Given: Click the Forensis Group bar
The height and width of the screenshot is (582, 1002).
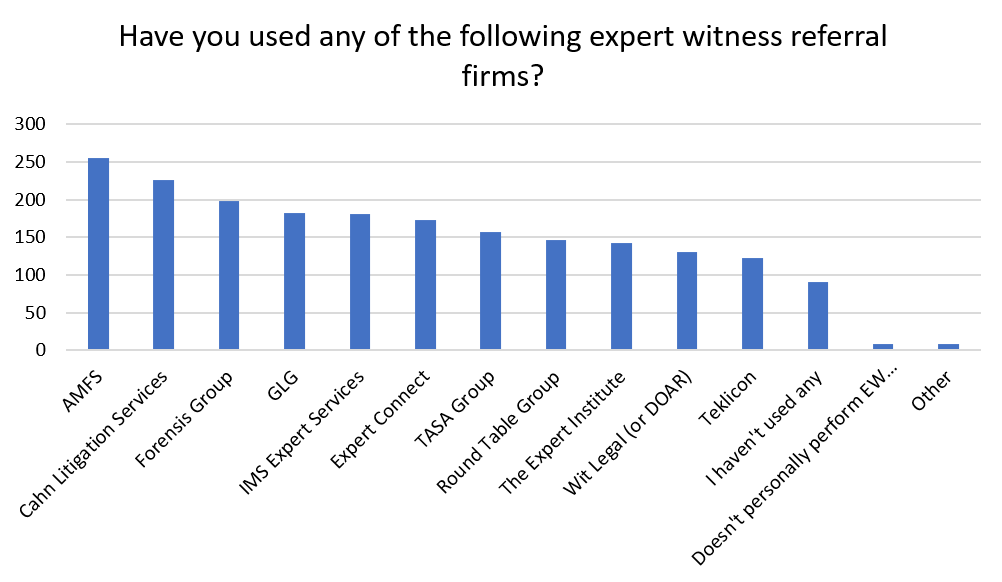Looking at the screenshot, I should (x=229, y=275).
